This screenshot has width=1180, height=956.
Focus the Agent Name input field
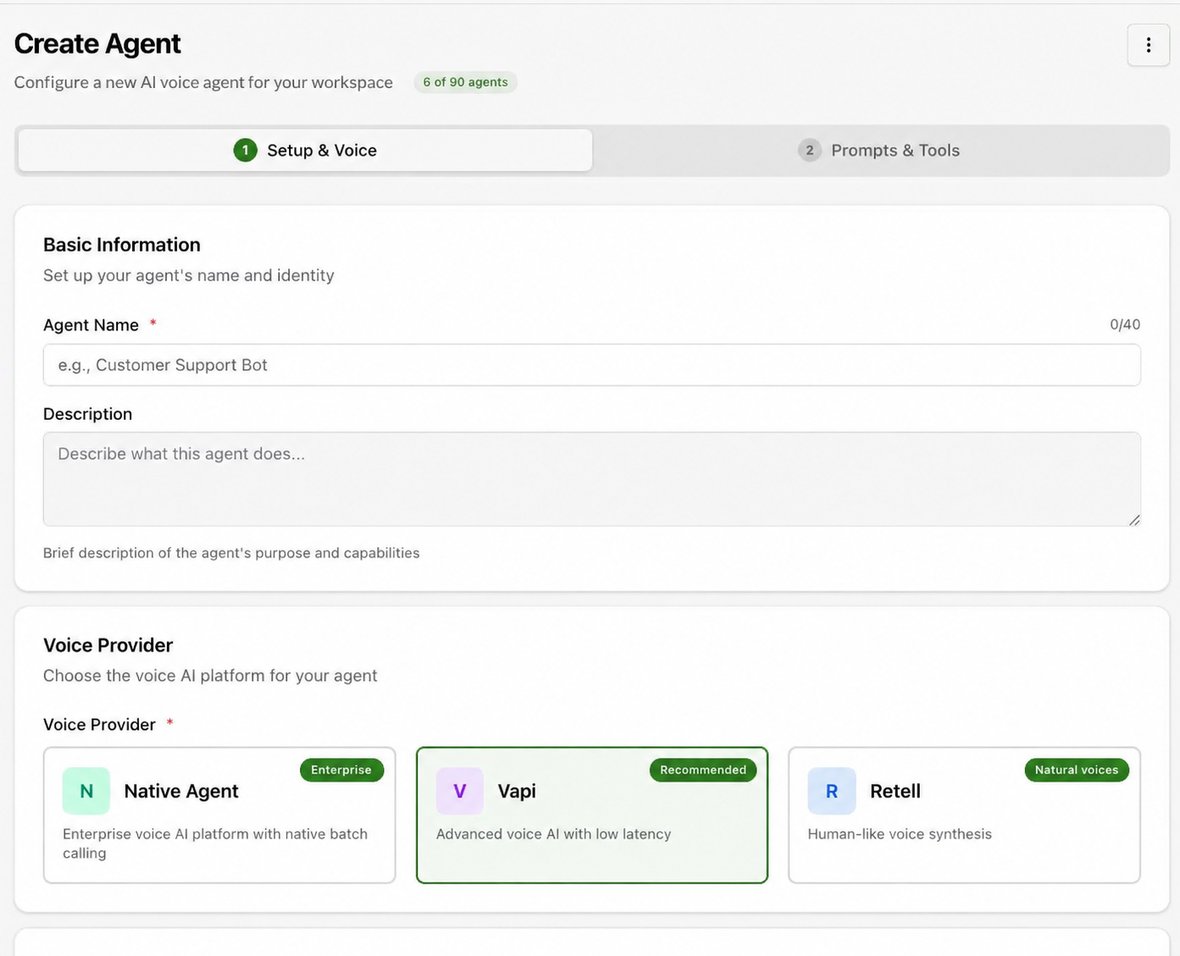[x=592, y=365]
